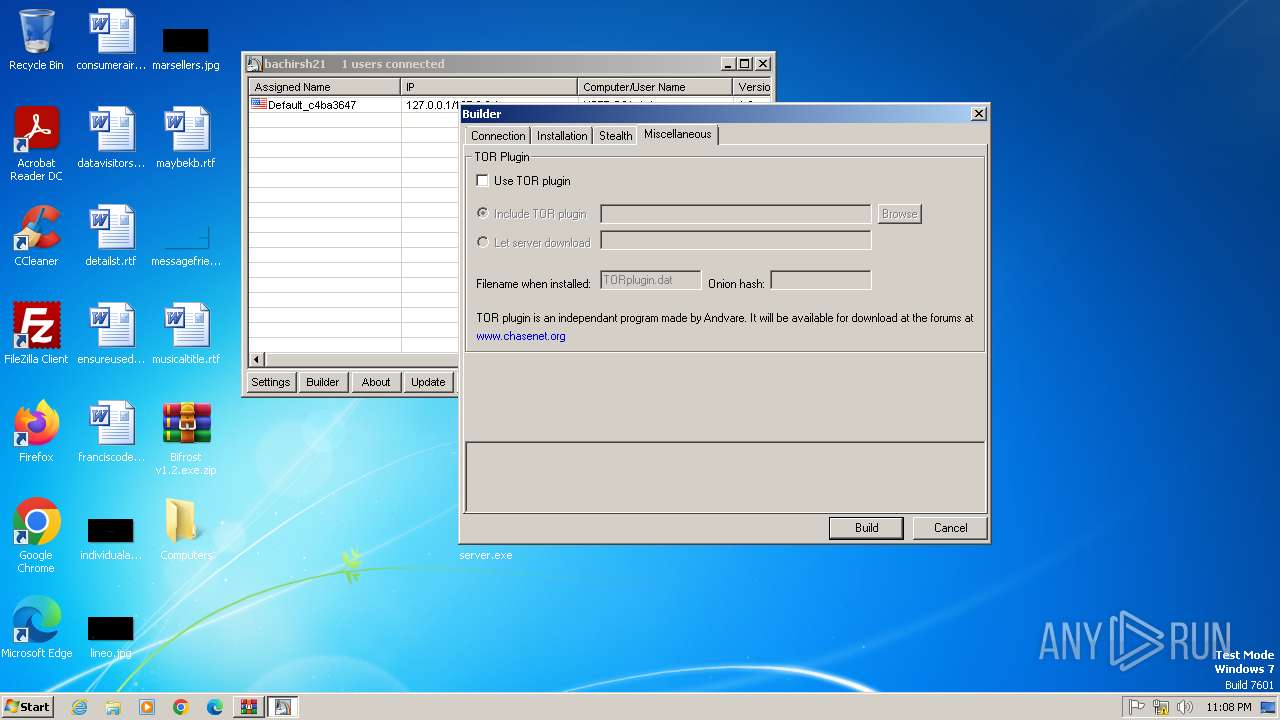The image size is (1280, 720).
Task: Switch to the Installation tab
Action: [562, 136]
